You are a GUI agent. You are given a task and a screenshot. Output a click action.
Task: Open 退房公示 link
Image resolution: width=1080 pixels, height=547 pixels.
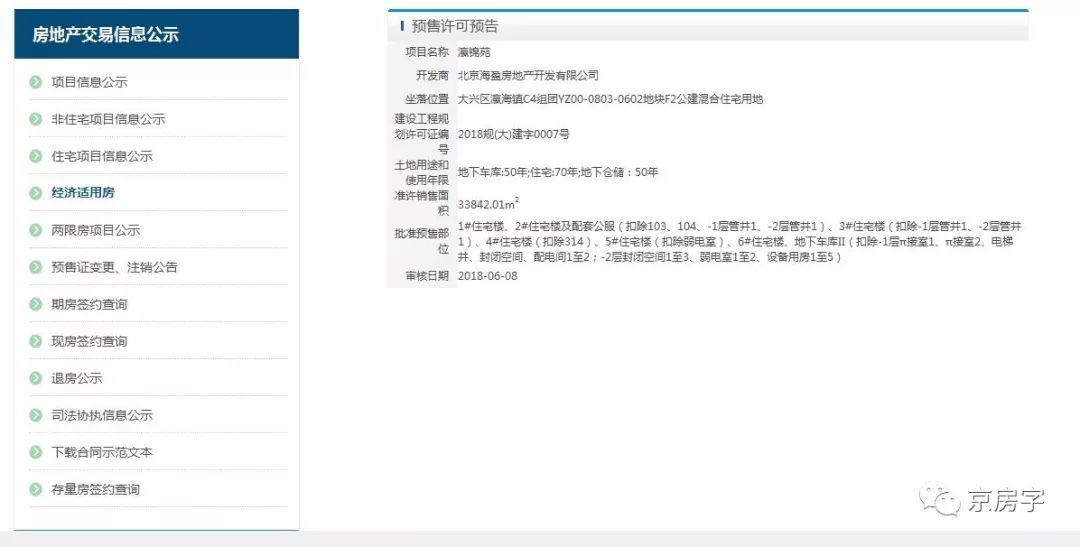[x=76, y=378]
